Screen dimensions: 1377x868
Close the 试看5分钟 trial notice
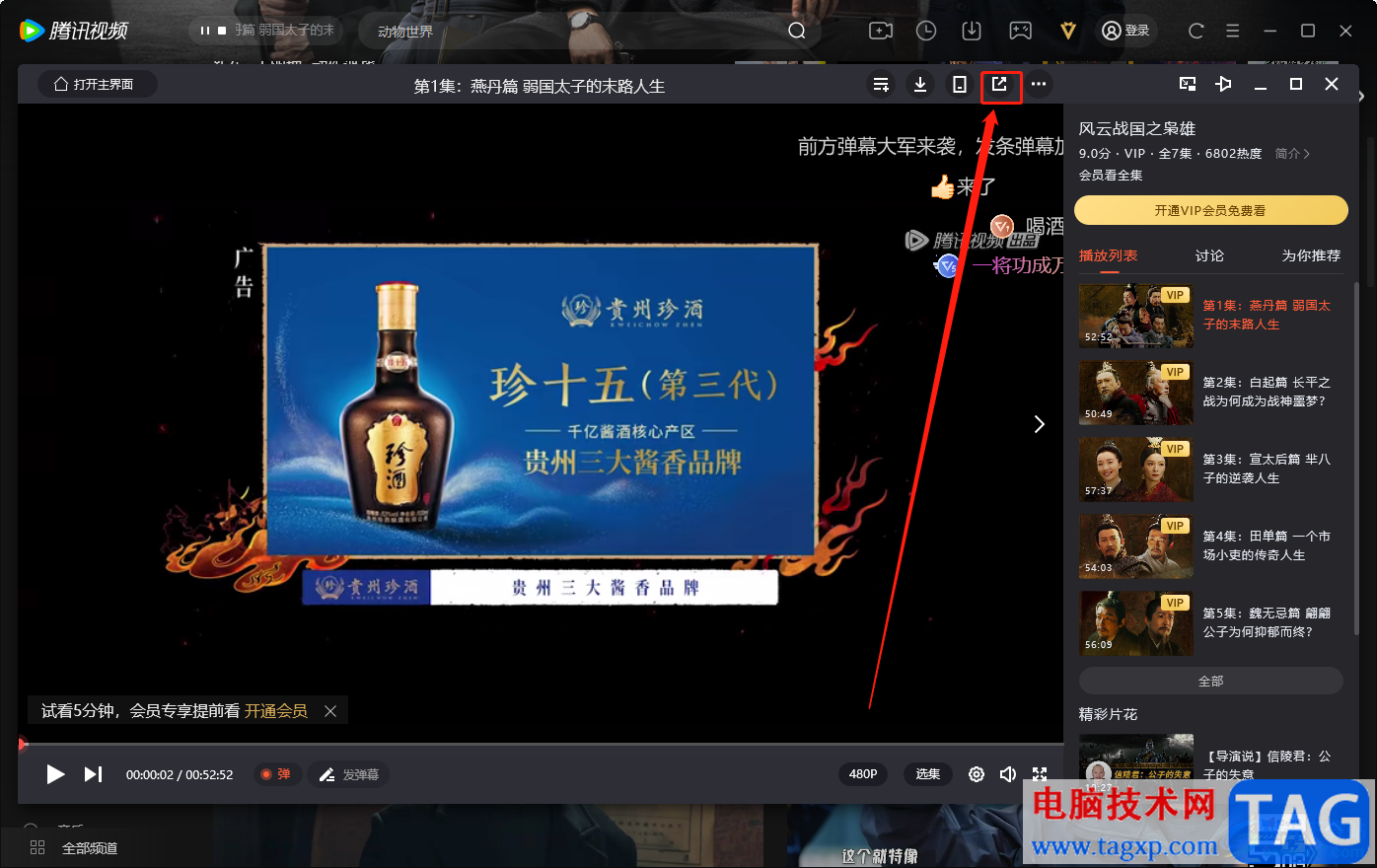330,710
